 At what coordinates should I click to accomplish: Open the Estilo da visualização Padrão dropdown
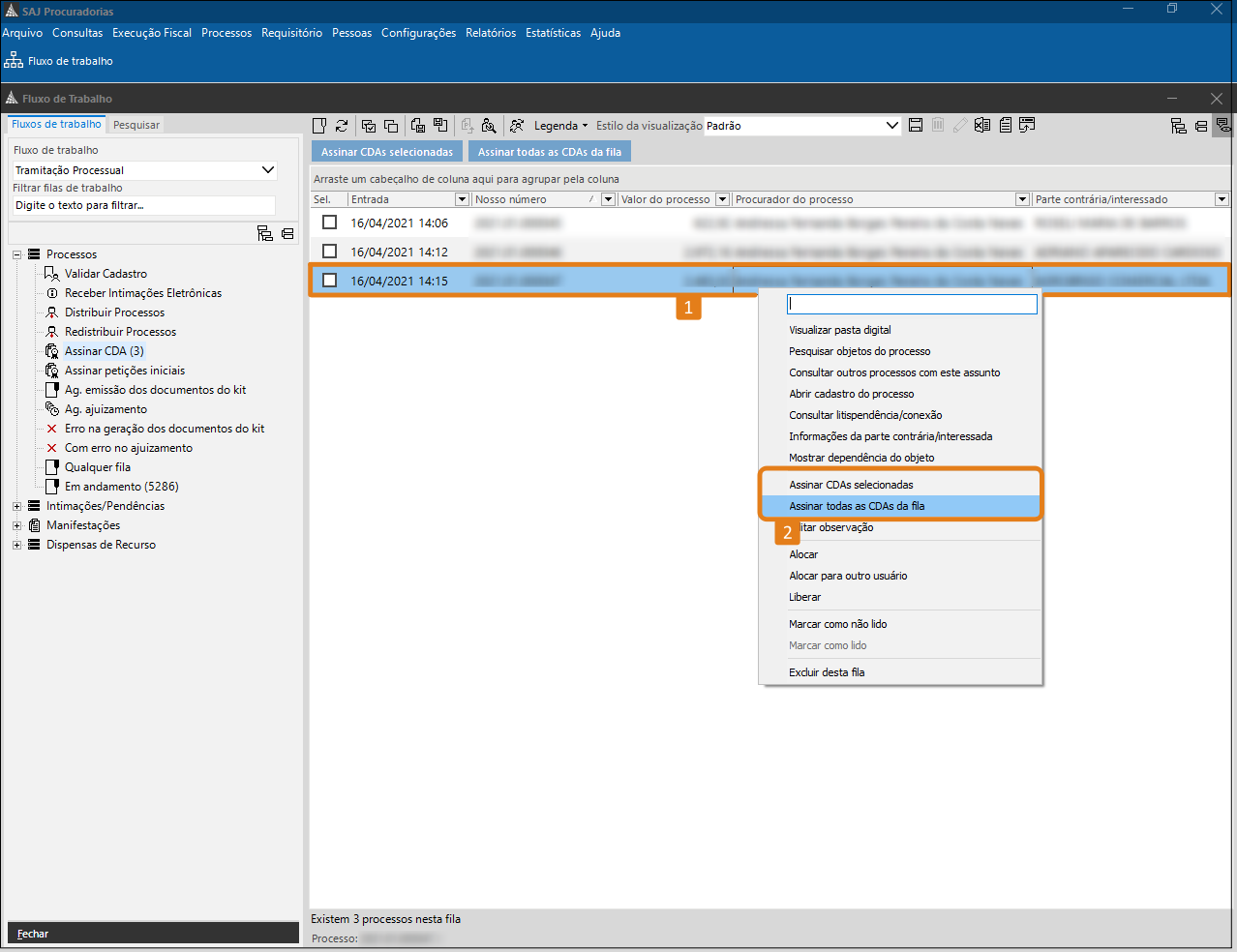click(891, 126)
